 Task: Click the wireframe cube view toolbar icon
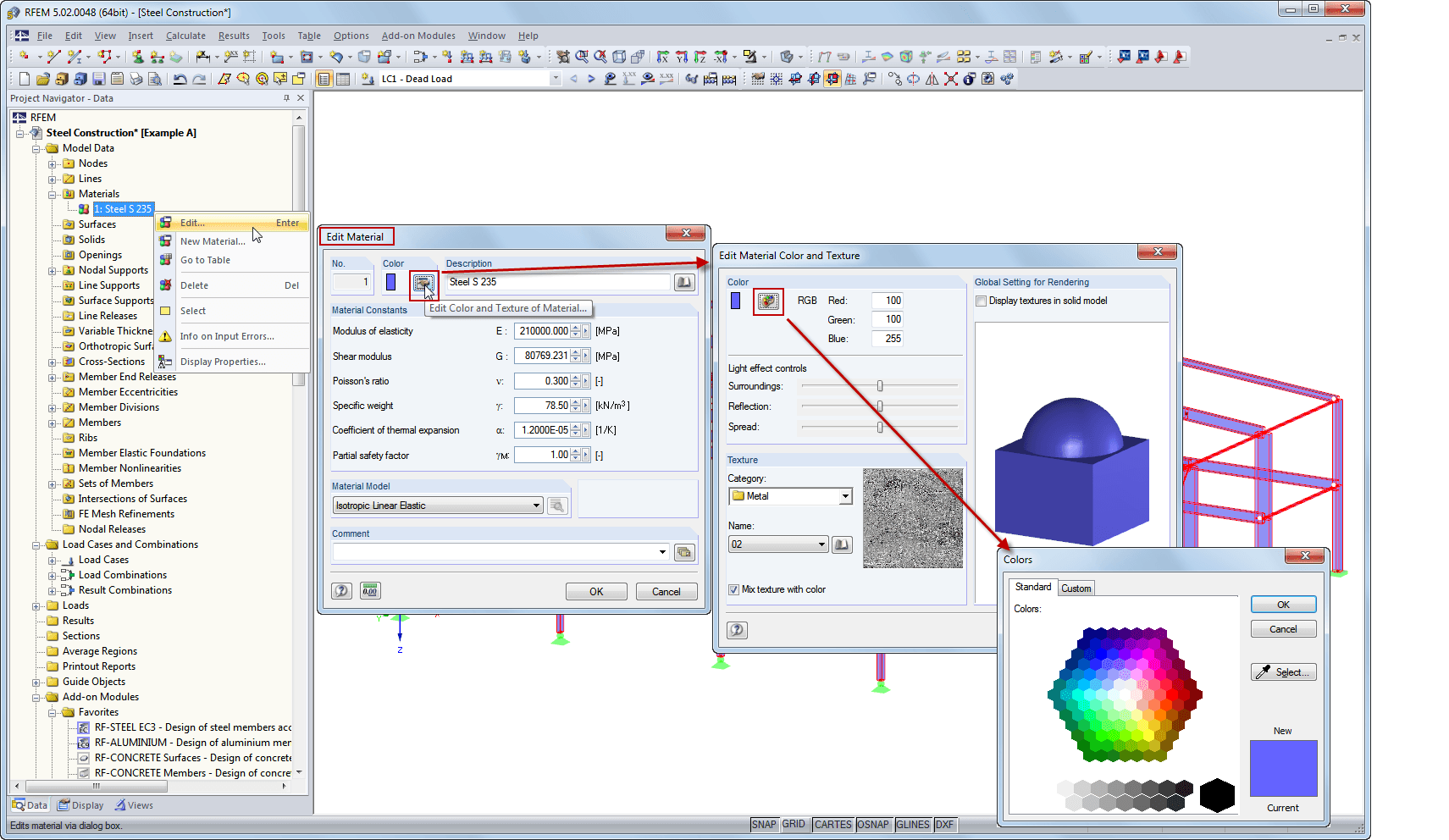tap(619, 57)
